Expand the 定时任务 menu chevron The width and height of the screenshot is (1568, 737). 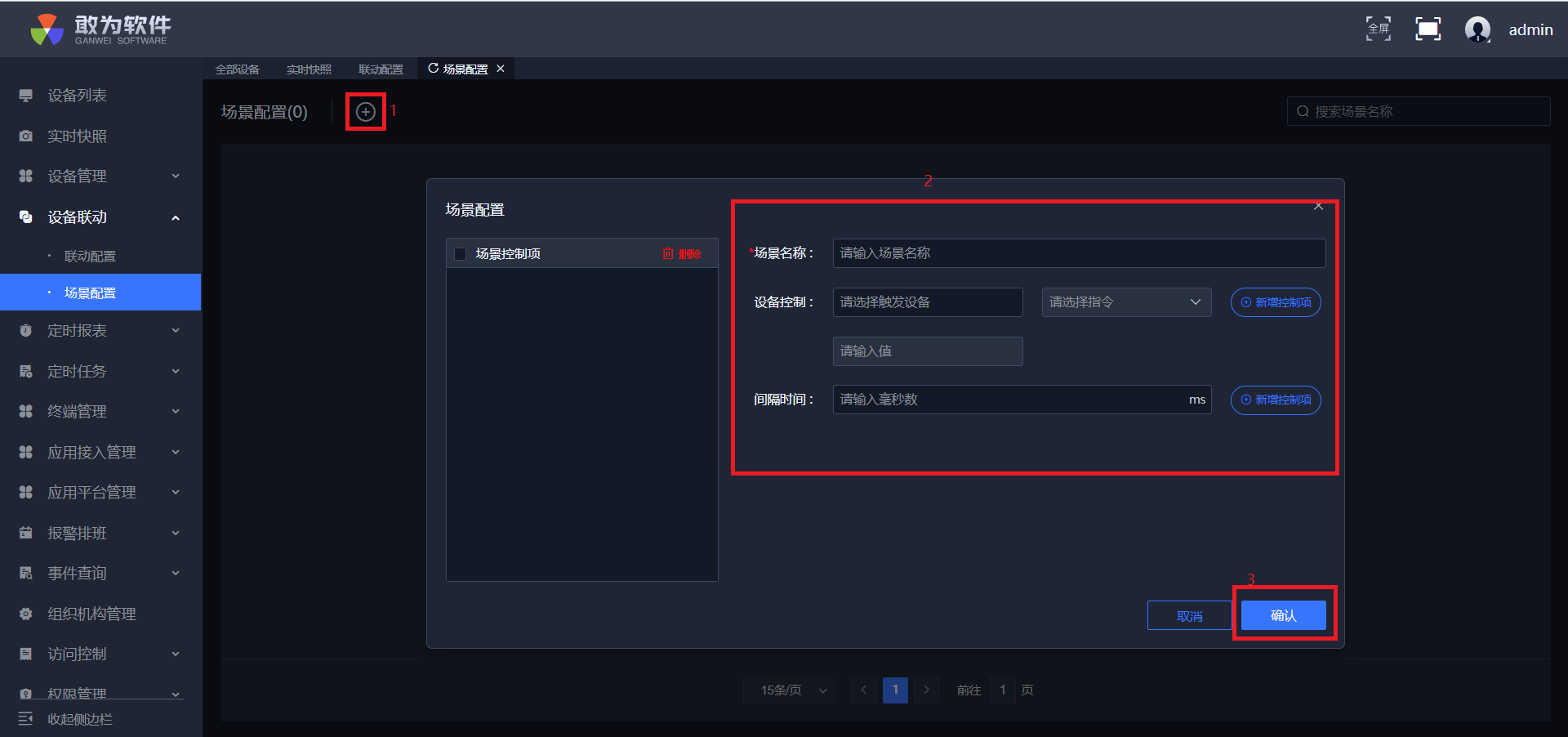(x=176, y=372)
